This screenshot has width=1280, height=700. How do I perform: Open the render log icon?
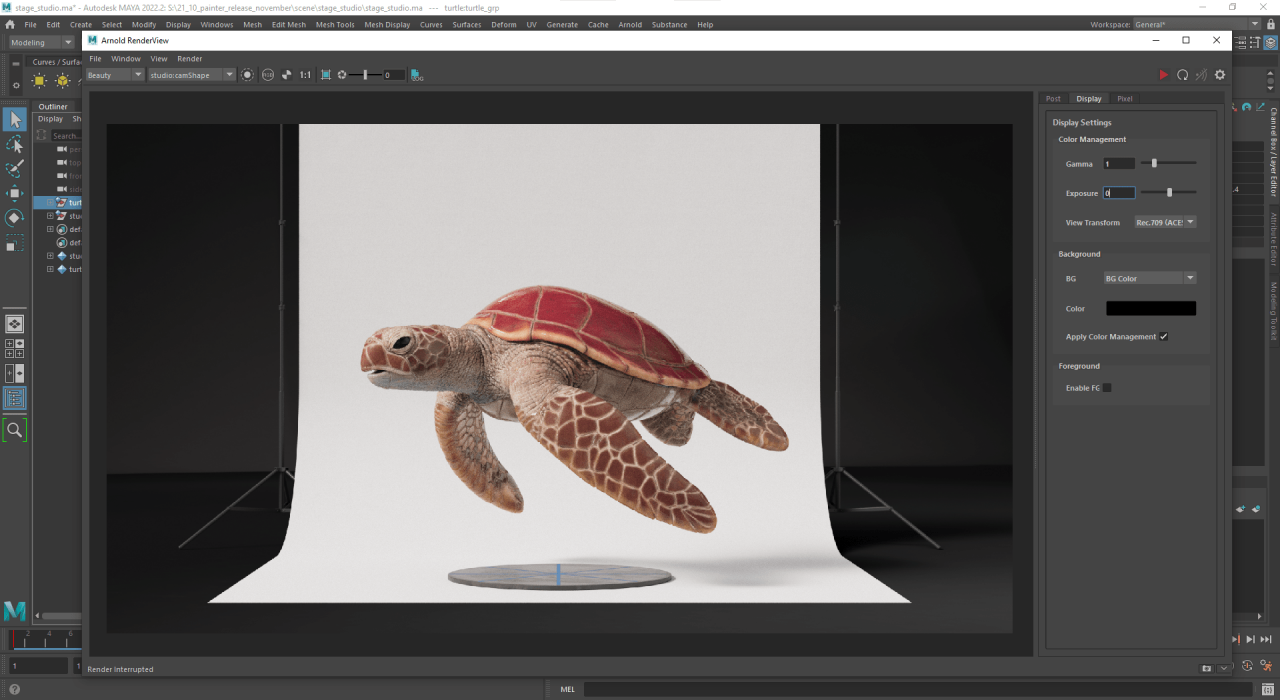click(416, 75)
